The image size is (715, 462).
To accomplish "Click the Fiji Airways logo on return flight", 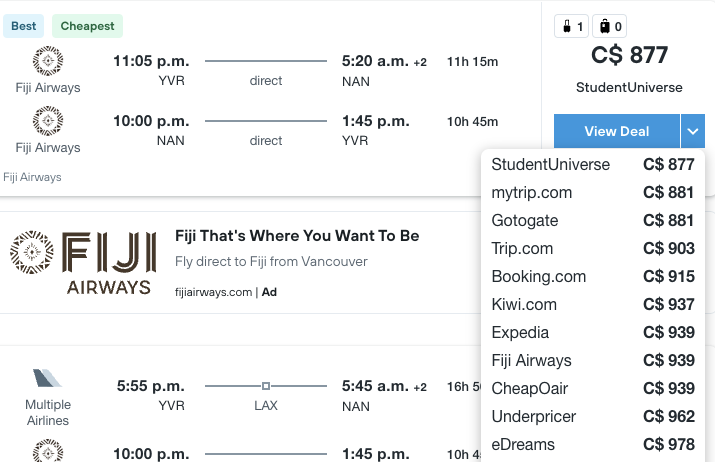I will tap(48, 122).
